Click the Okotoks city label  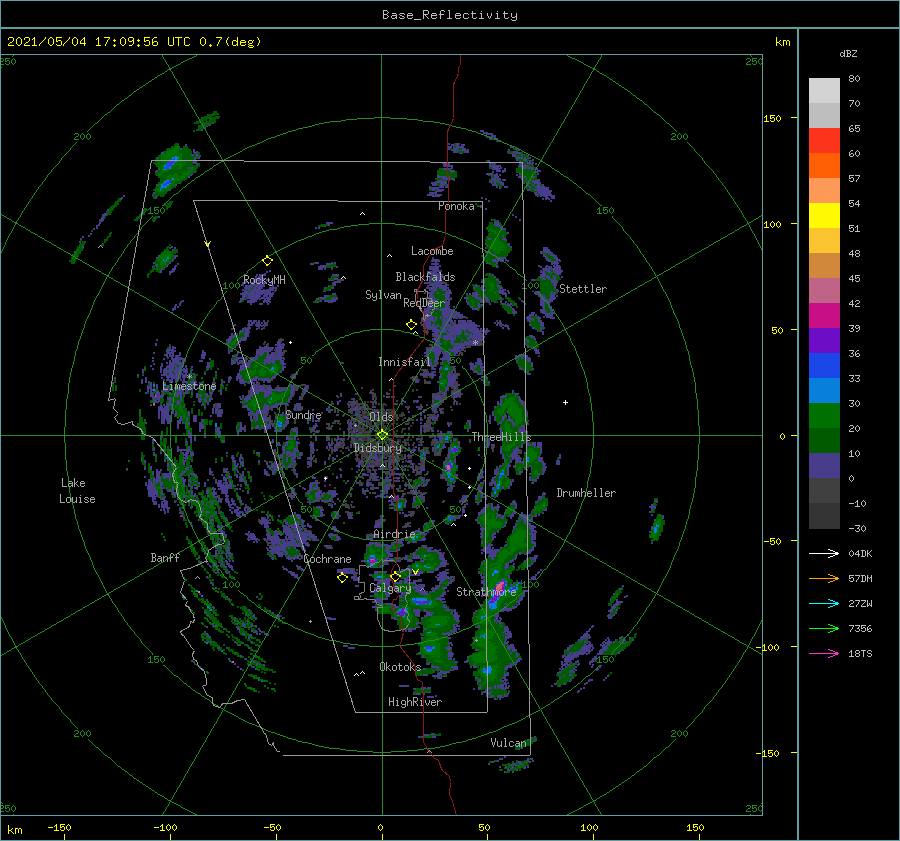(400, 667)
